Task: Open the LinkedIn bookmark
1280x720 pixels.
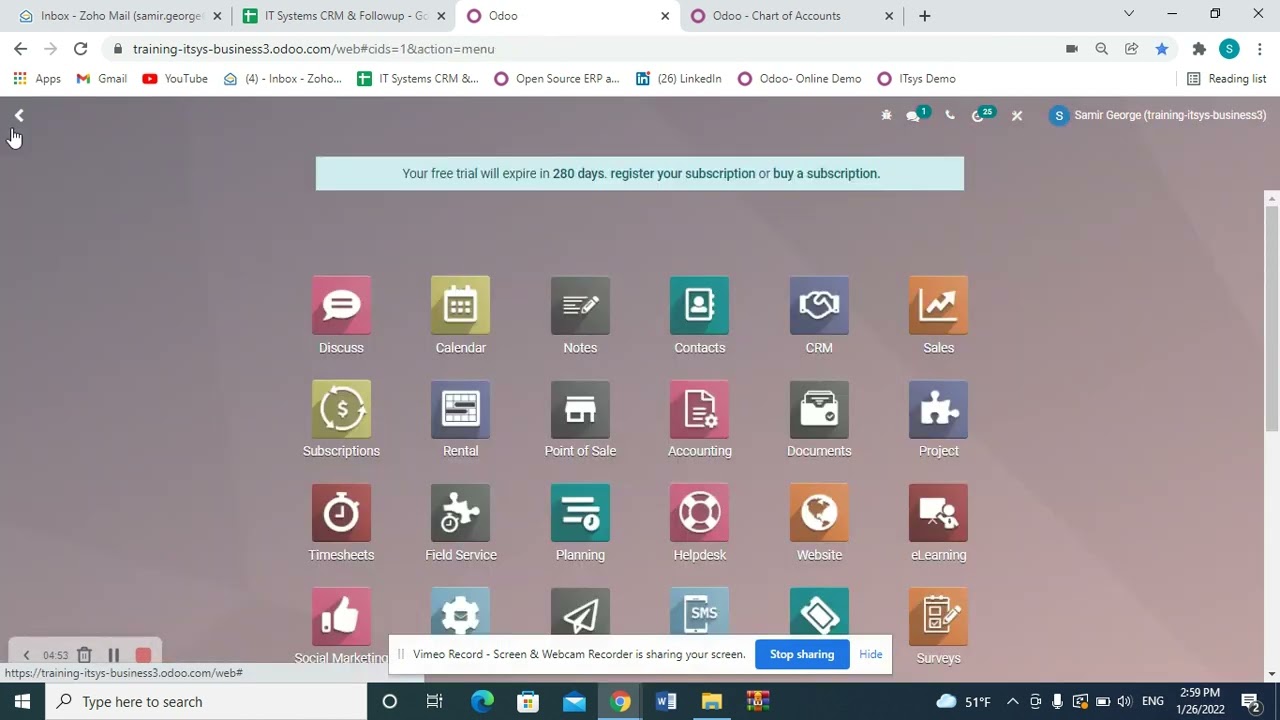Action: click(x=679, y=79)
